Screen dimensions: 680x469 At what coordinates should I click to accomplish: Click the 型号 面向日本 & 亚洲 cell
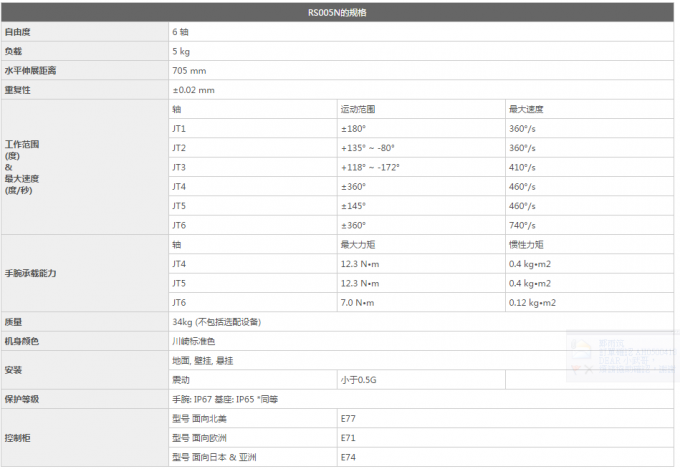[214, 457]
